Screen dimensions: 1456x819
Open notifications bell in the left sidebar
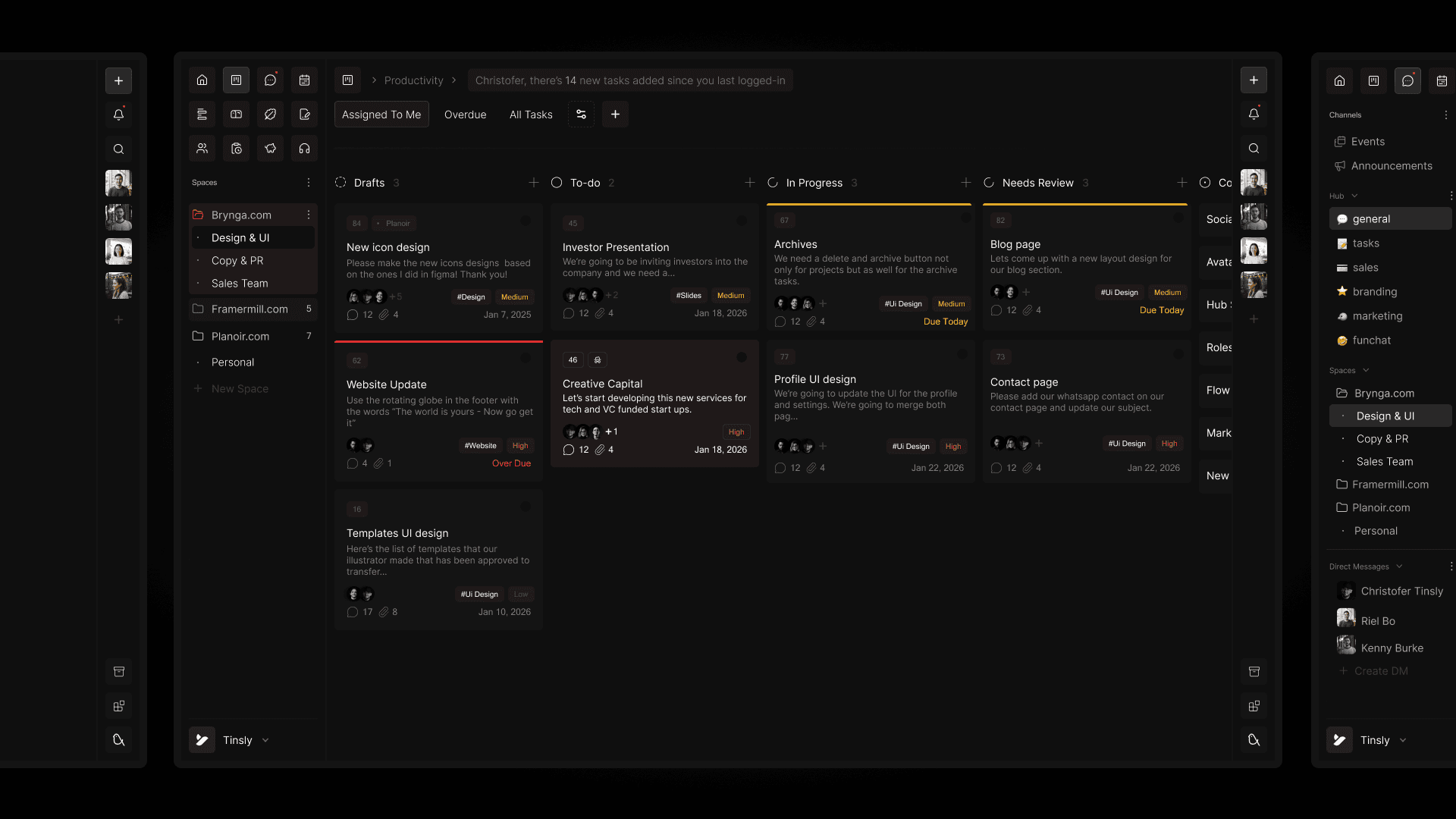(x=118, y=115)
